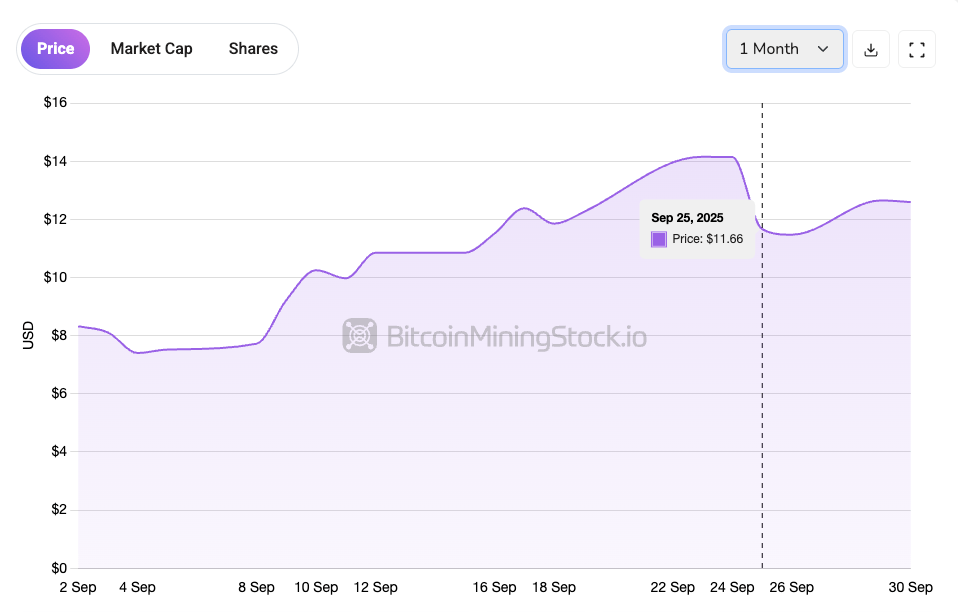
Task: Click the BitcoinMiningStock.io watermark text
Action: pos(516,337)
